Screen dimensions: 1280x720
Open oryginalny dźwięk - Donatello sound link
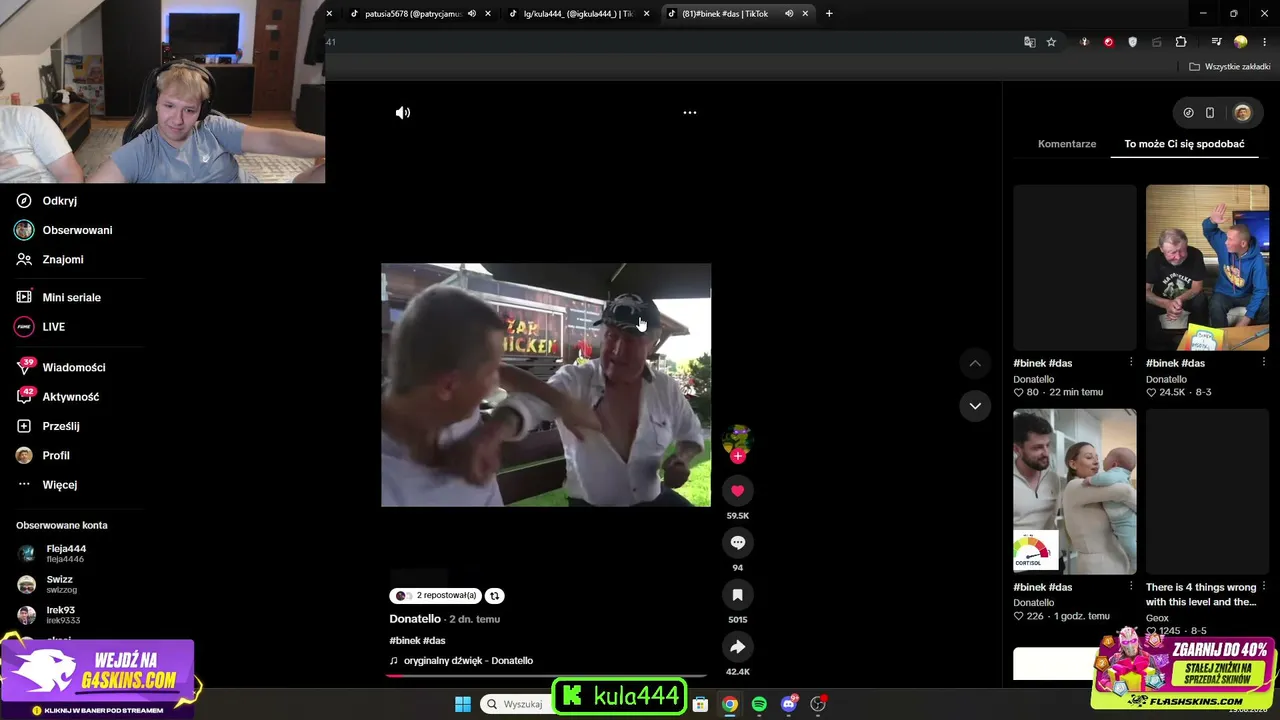coord(468,661)
